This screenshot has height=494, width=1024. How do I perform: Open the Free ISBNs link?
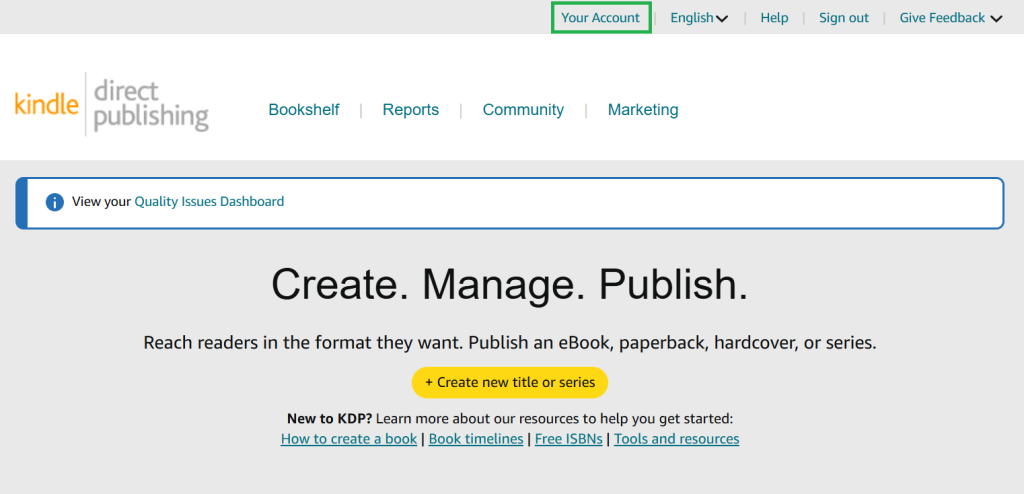[569, 438]
